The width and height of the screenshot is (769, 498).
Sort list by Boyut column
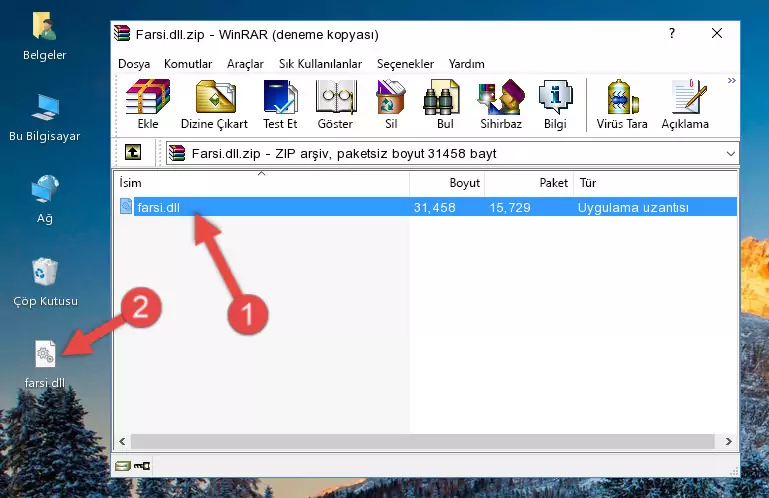point(447,183)
